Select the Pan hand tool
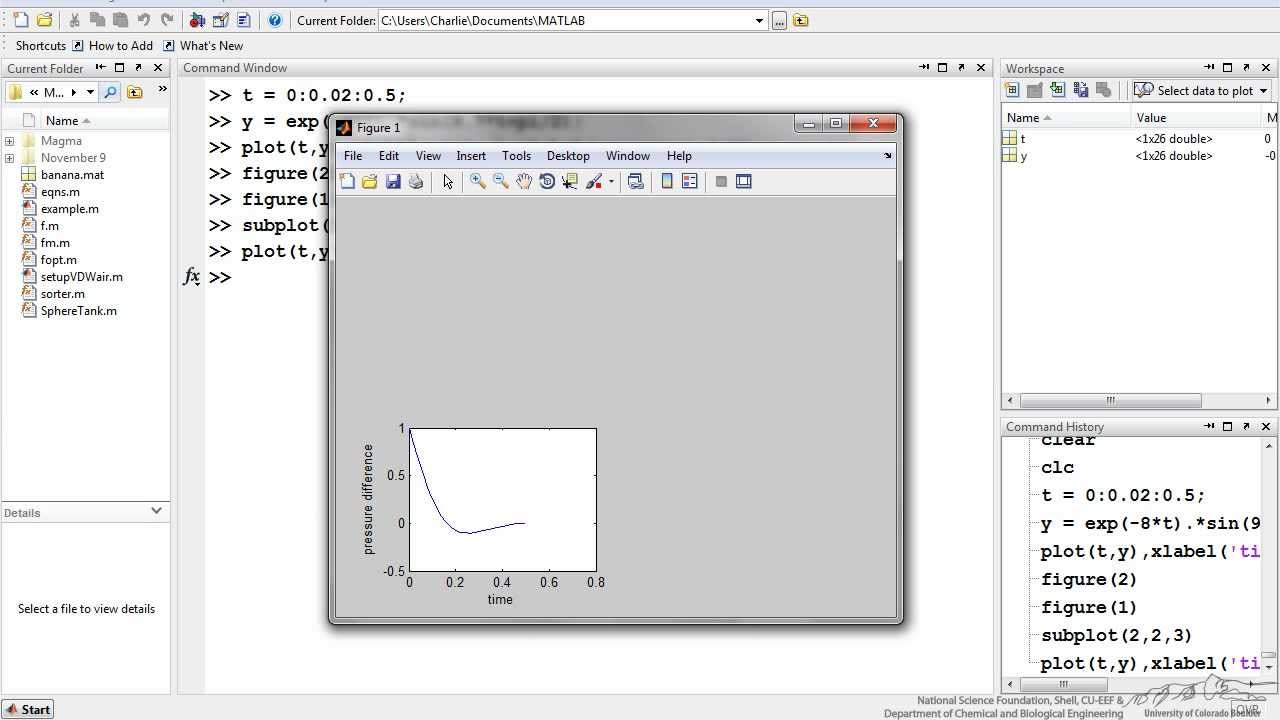Image resolution: width=1280 pixels, height=720 pixels. [x=524, y=181]
